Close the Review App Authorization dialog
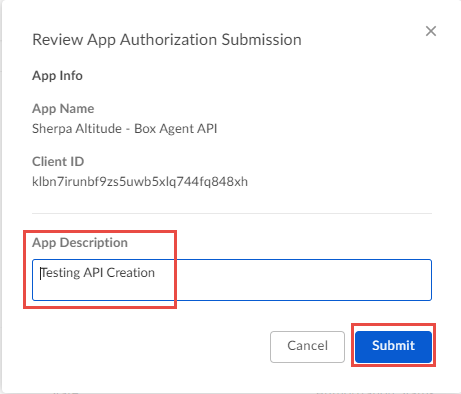 click(431, 31)
